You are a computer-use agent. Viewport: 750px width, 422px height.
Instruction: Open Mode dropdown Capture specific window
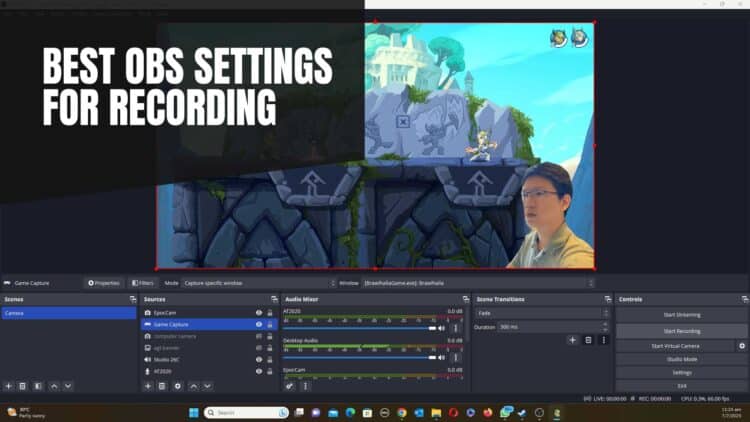click(259, 283)
